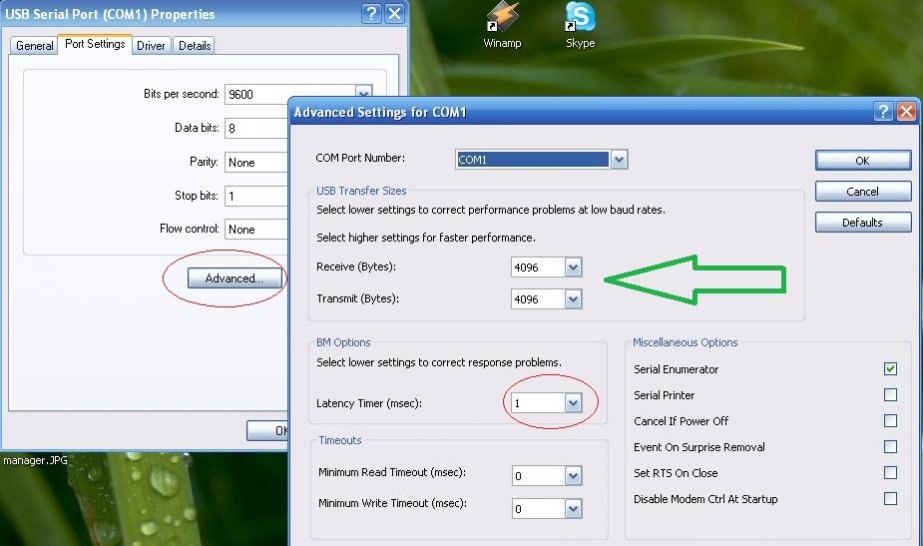Open the Driver tab
The height and width of the screenshot is (546, 923).
[151, 46]
